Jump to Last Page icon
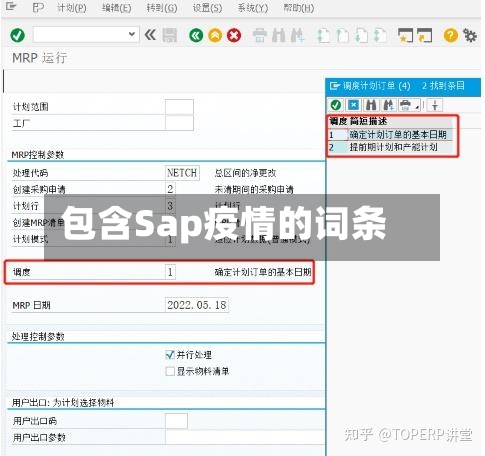 380,35
